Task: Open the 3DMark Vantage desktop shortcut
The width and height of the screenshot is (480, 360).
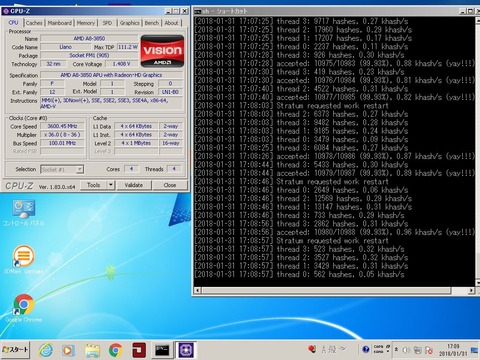Action: (x=23, y=260)
